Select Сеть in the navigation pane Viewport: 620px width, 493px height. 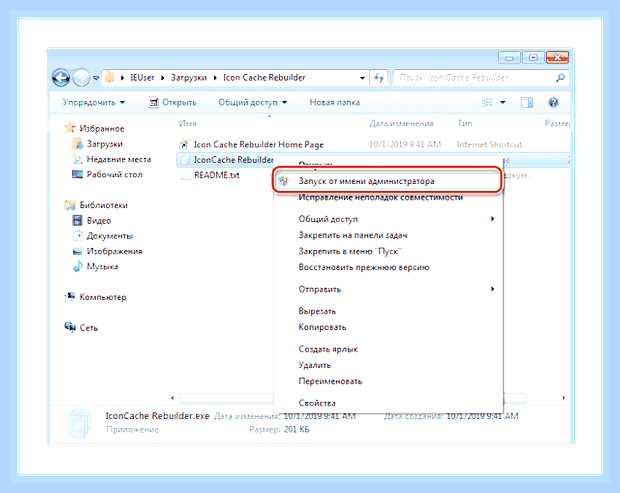(89, 328)
